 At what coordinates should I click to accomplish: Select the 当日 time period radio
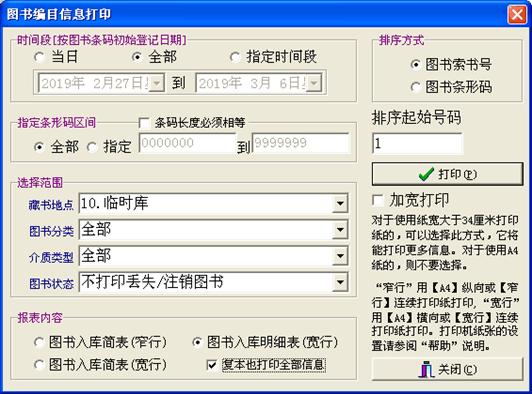pyautogui.click(x=39, y=57)
